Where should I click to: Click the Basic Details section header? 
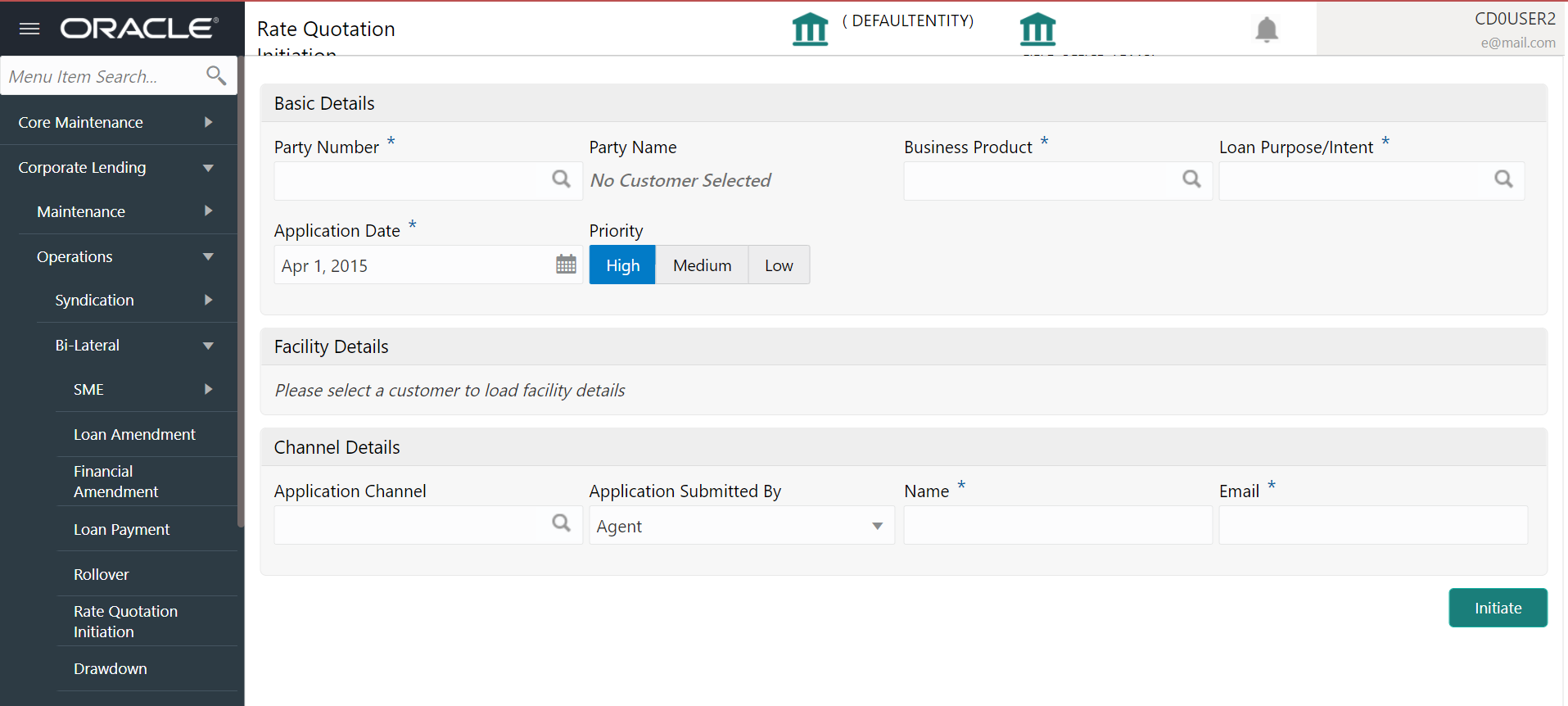[x=903, y=103]
